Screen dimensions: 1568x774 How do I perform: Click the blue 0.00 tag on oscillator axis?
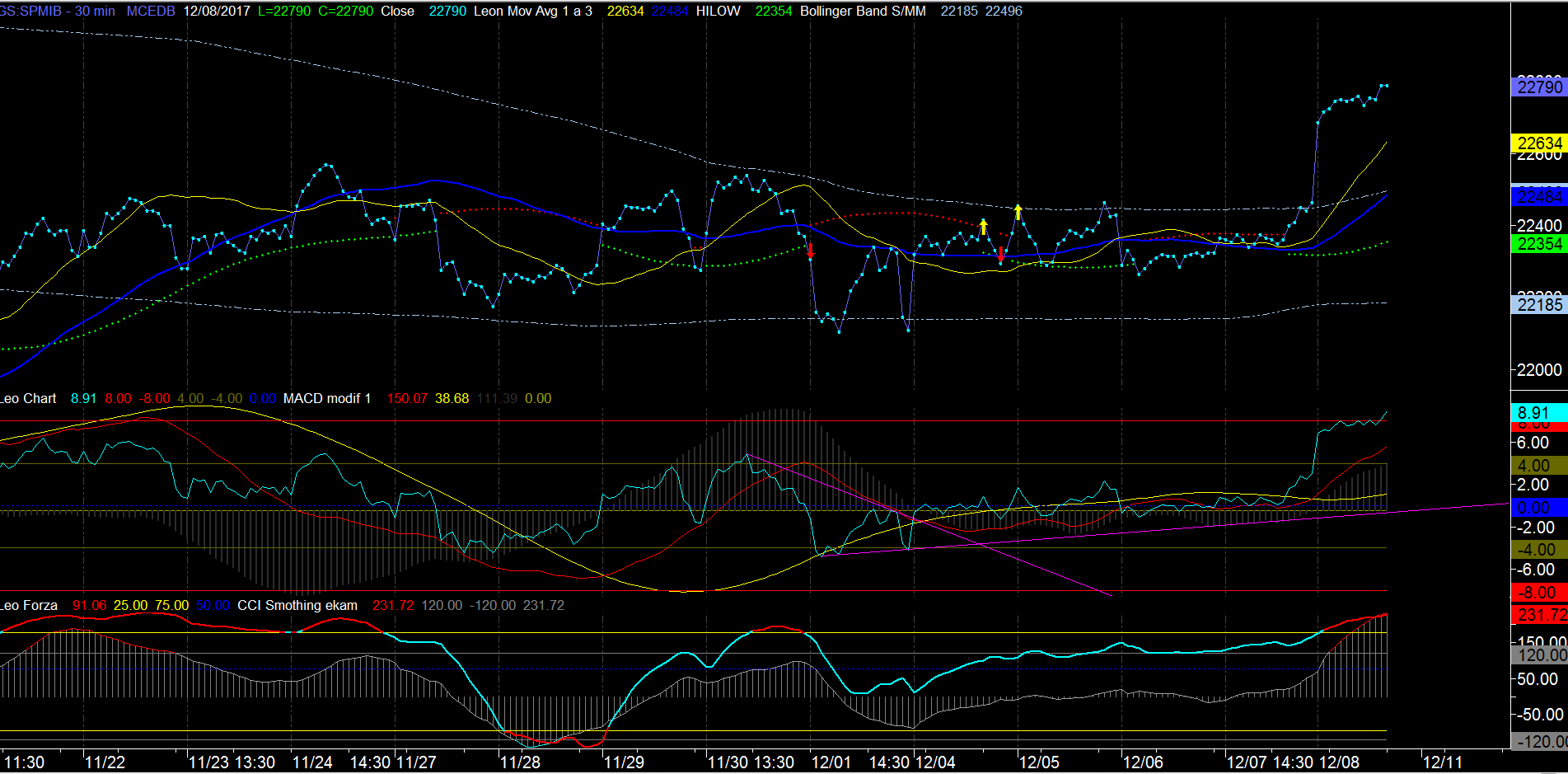click(x=1539, y=508)
